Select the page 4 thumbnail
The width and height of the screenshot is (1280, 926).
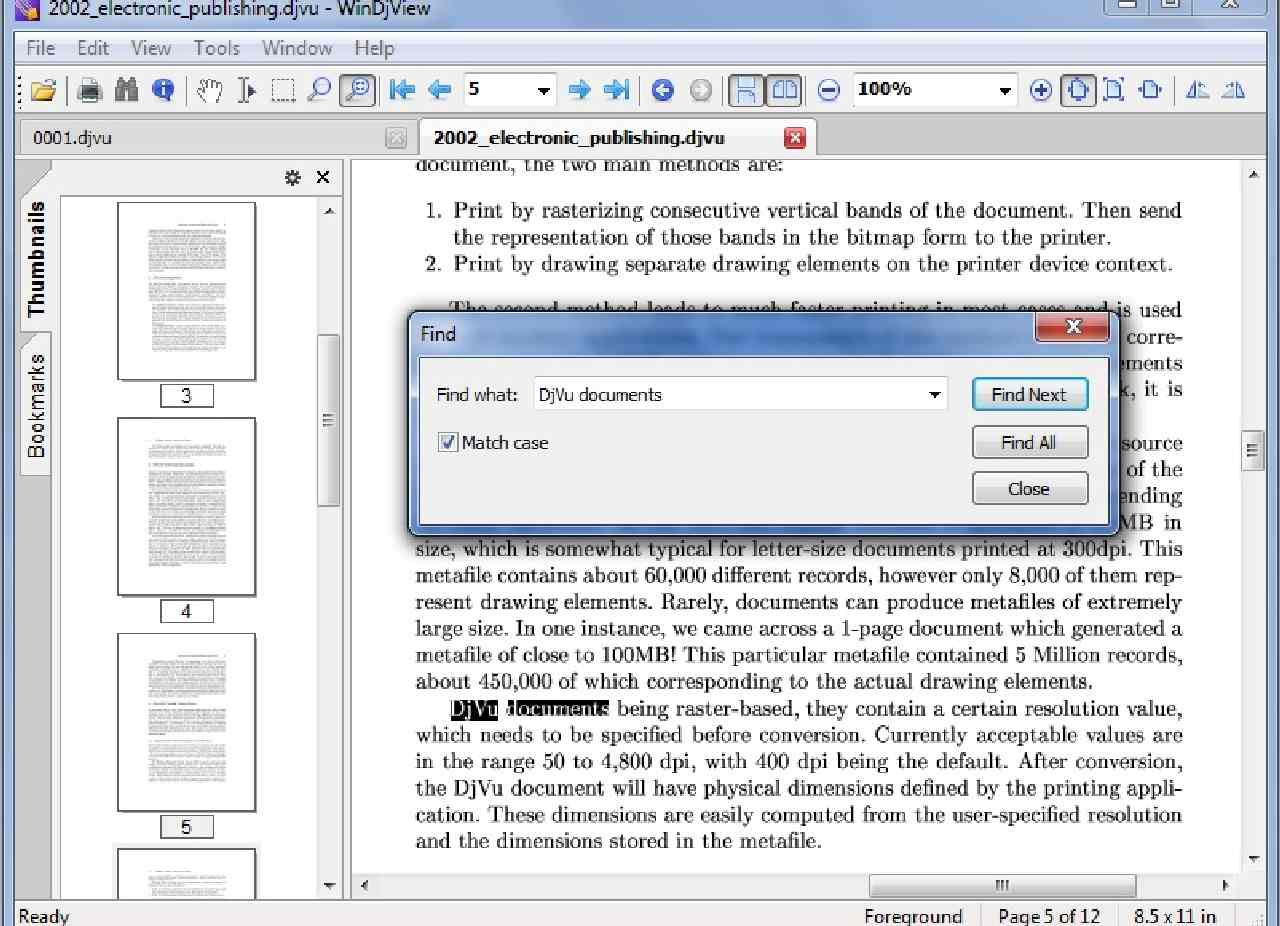coord(186,507)
